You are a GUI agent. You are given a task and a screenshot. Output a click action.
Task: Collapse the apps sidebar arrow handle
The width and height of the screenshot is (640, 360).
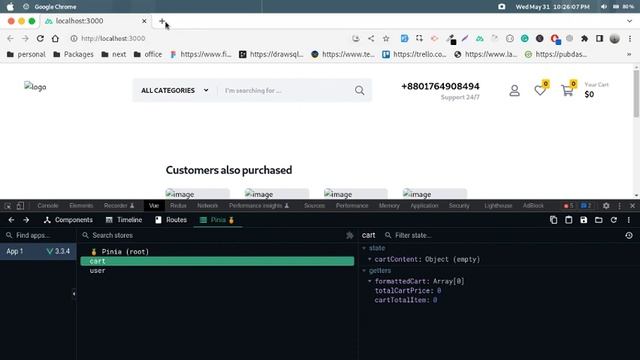click(x=74, y=293)
